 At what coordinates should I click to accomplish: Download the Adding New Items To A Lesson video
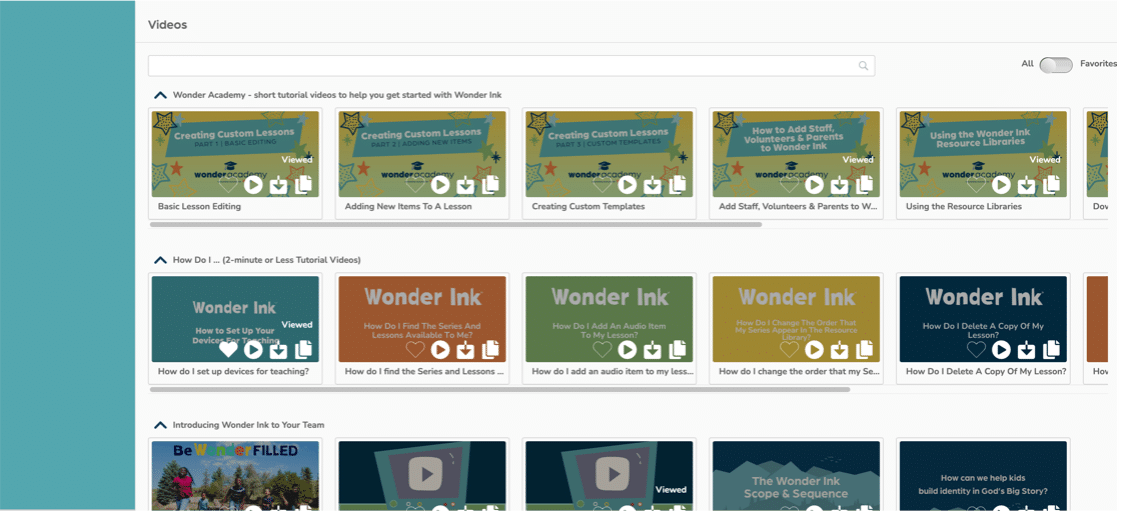click(x=465, y=185)
